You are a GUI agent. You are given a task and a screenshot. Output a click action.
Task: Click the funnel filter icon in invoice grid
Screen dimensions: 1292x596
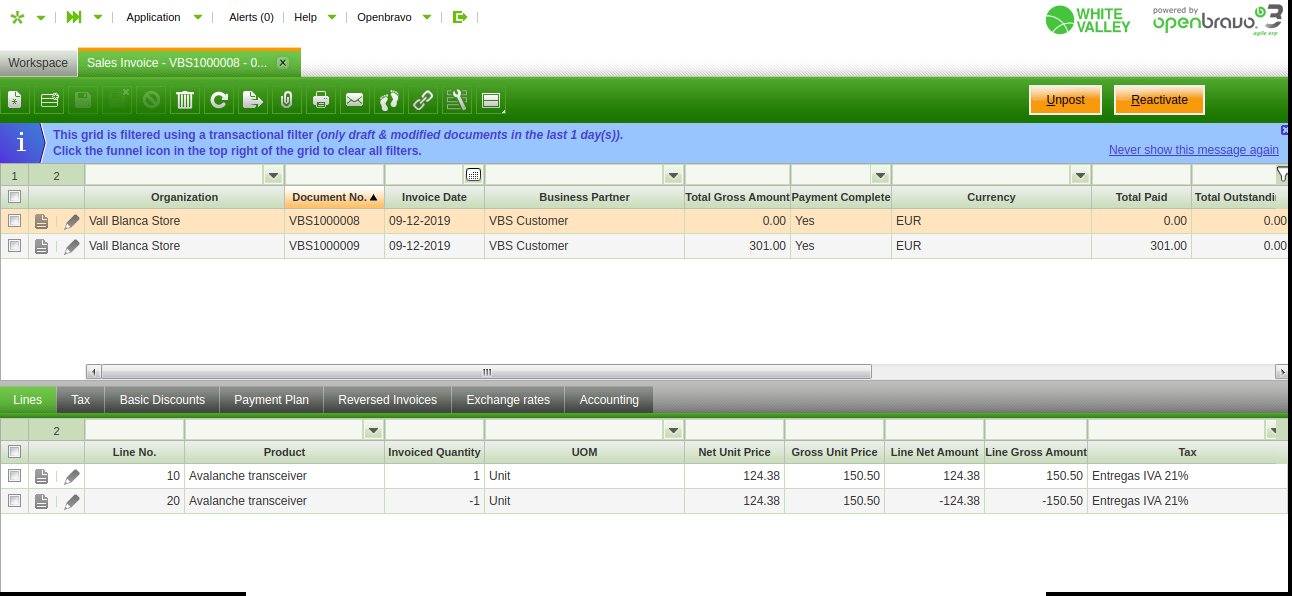tap(1282, 175)
